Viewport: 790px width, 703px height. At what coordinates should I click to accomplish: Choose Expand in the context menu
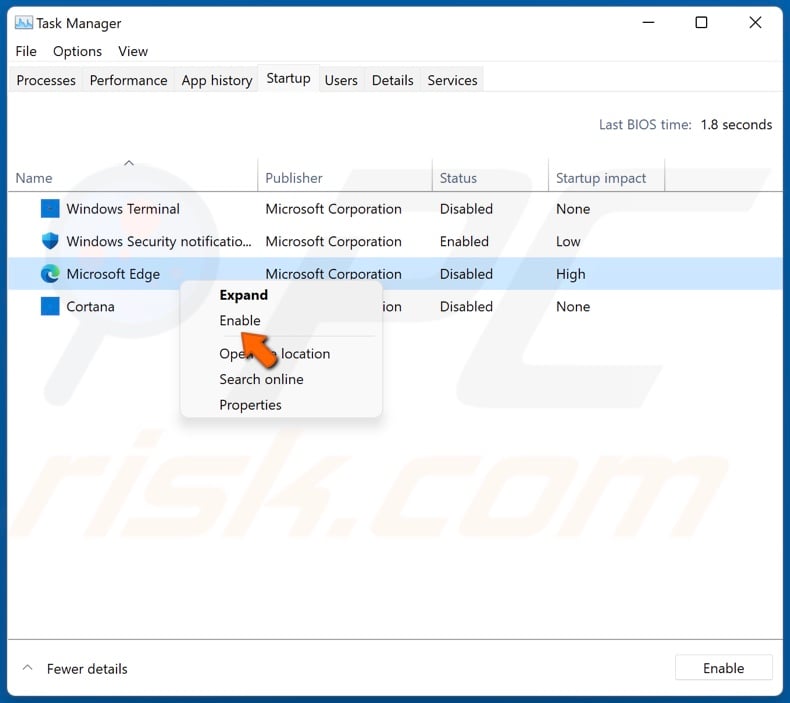point(243,295)
